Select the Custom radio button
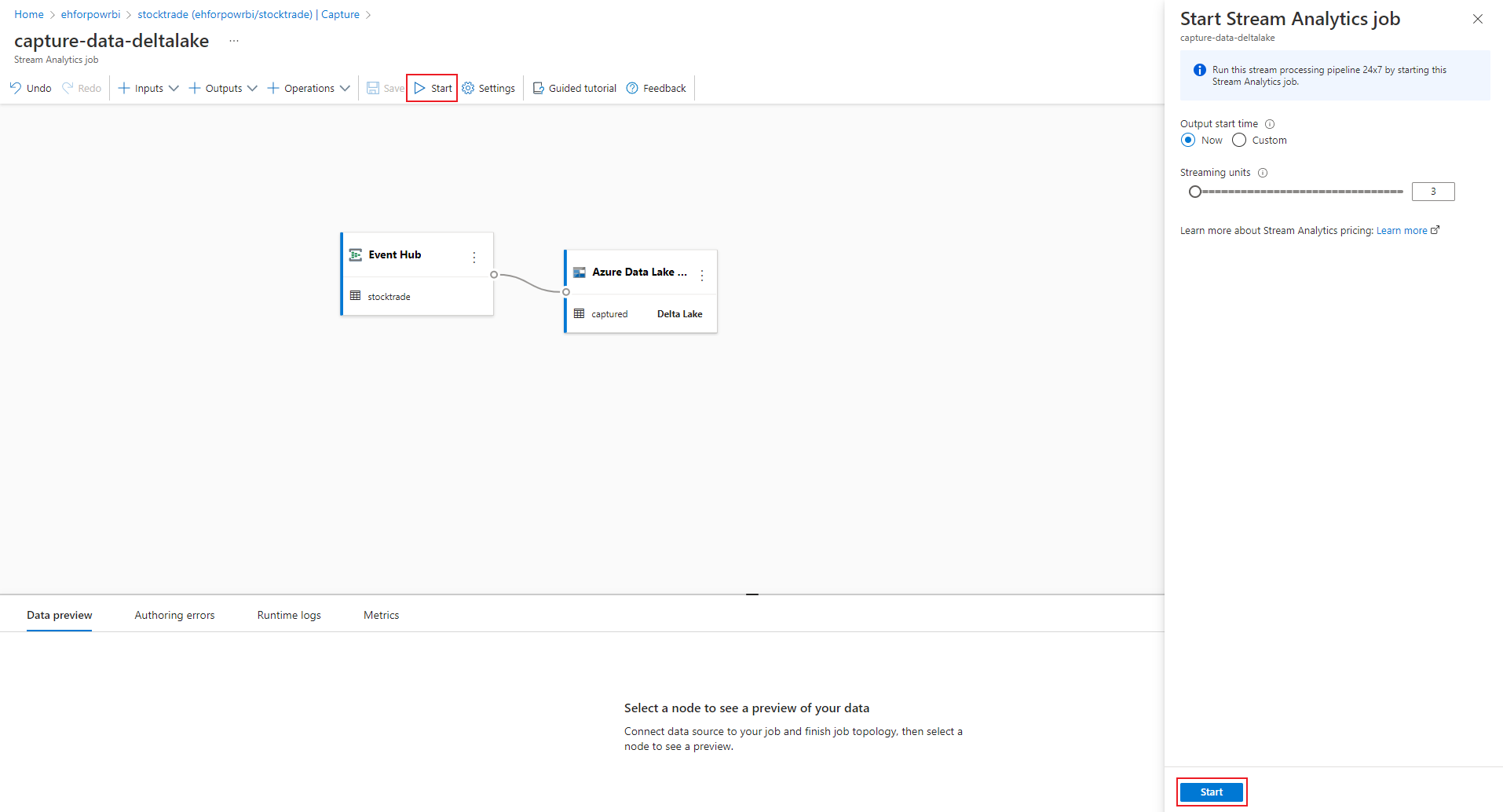This screenshot has height=812, width=1503. pyautogui.click(x=1239, y=140)
